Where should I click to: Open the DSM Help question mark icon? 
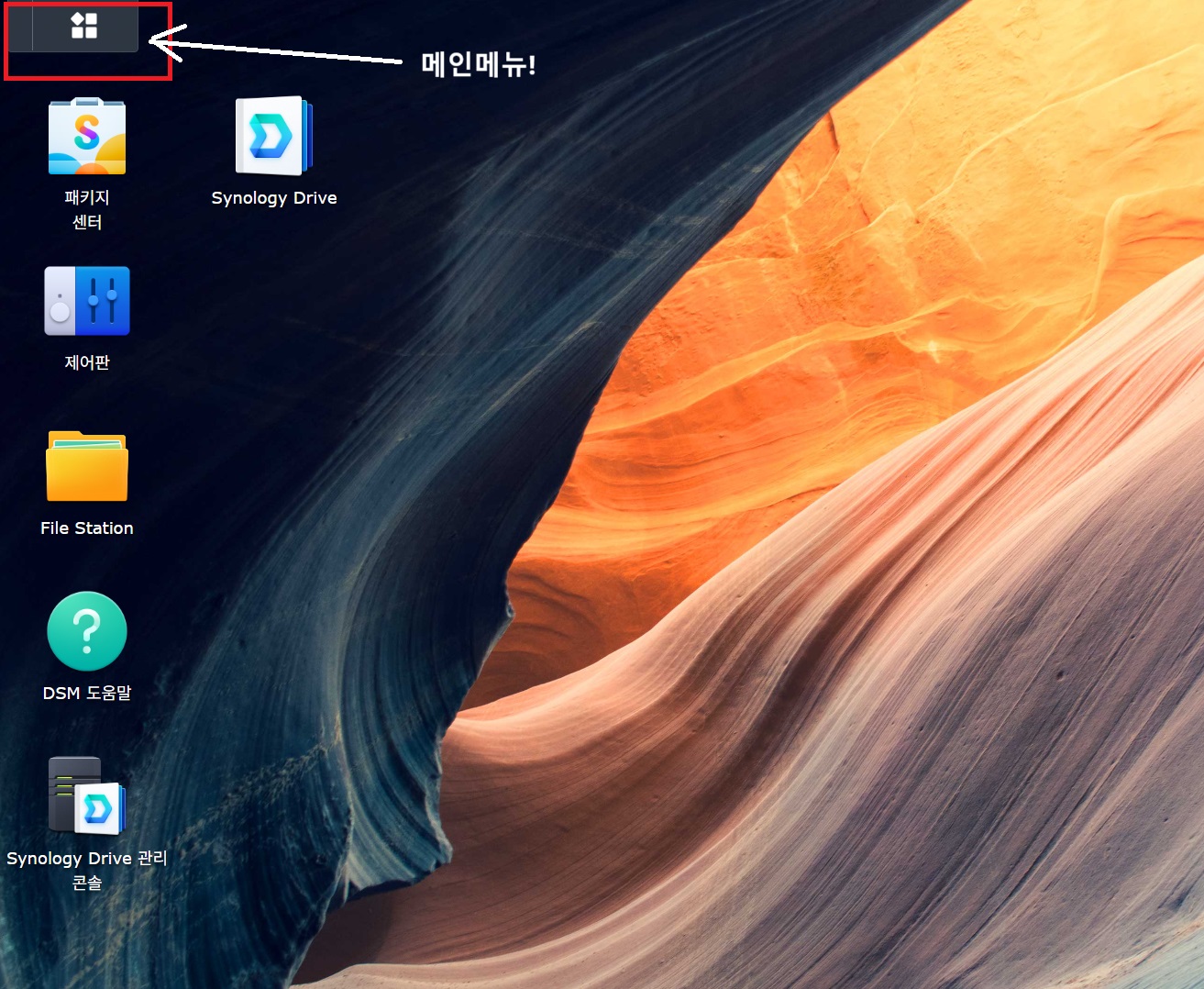pyautogui.click(x=87, y=631)
